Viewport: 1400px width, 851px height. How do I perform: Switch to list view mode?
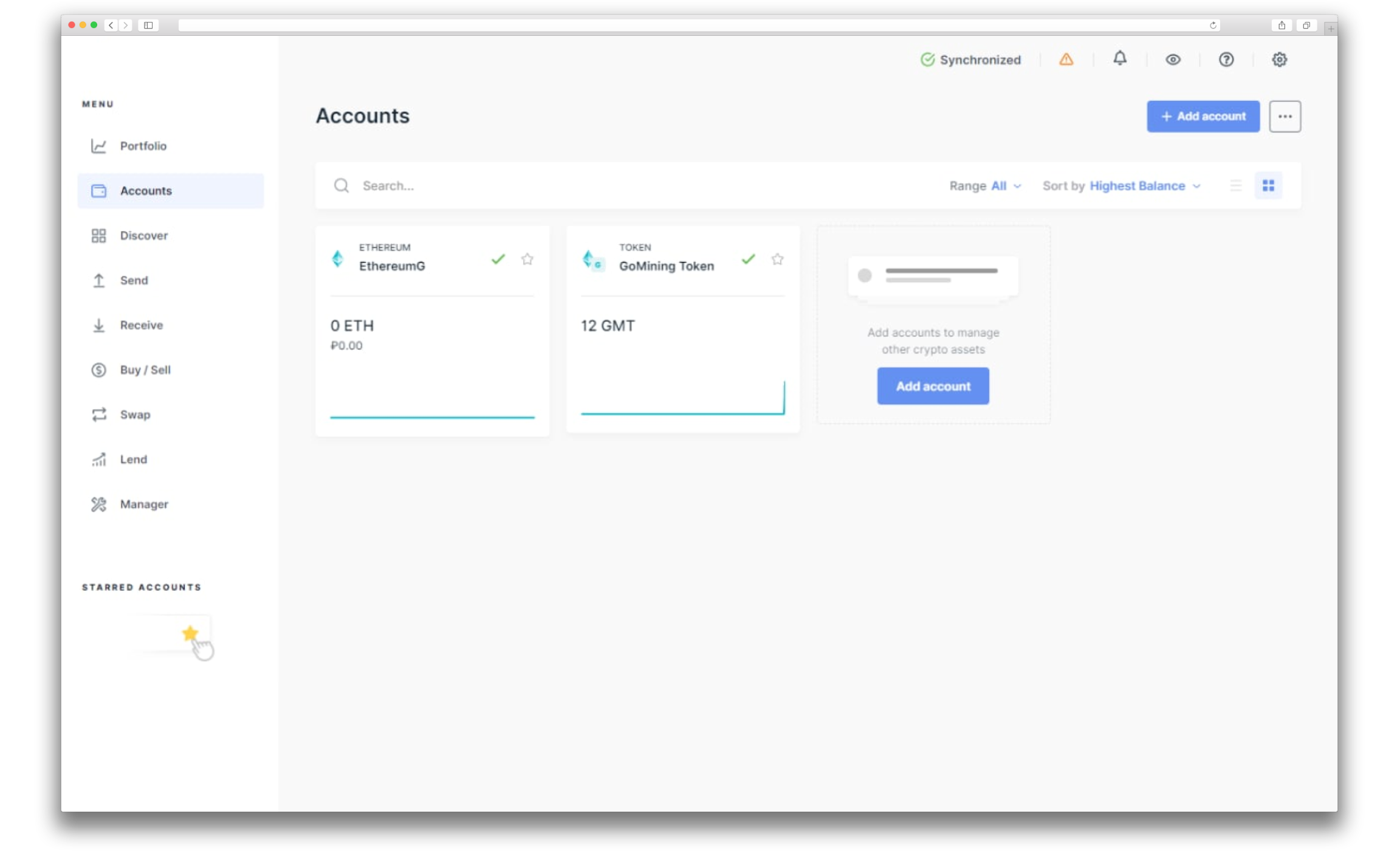1235,186
